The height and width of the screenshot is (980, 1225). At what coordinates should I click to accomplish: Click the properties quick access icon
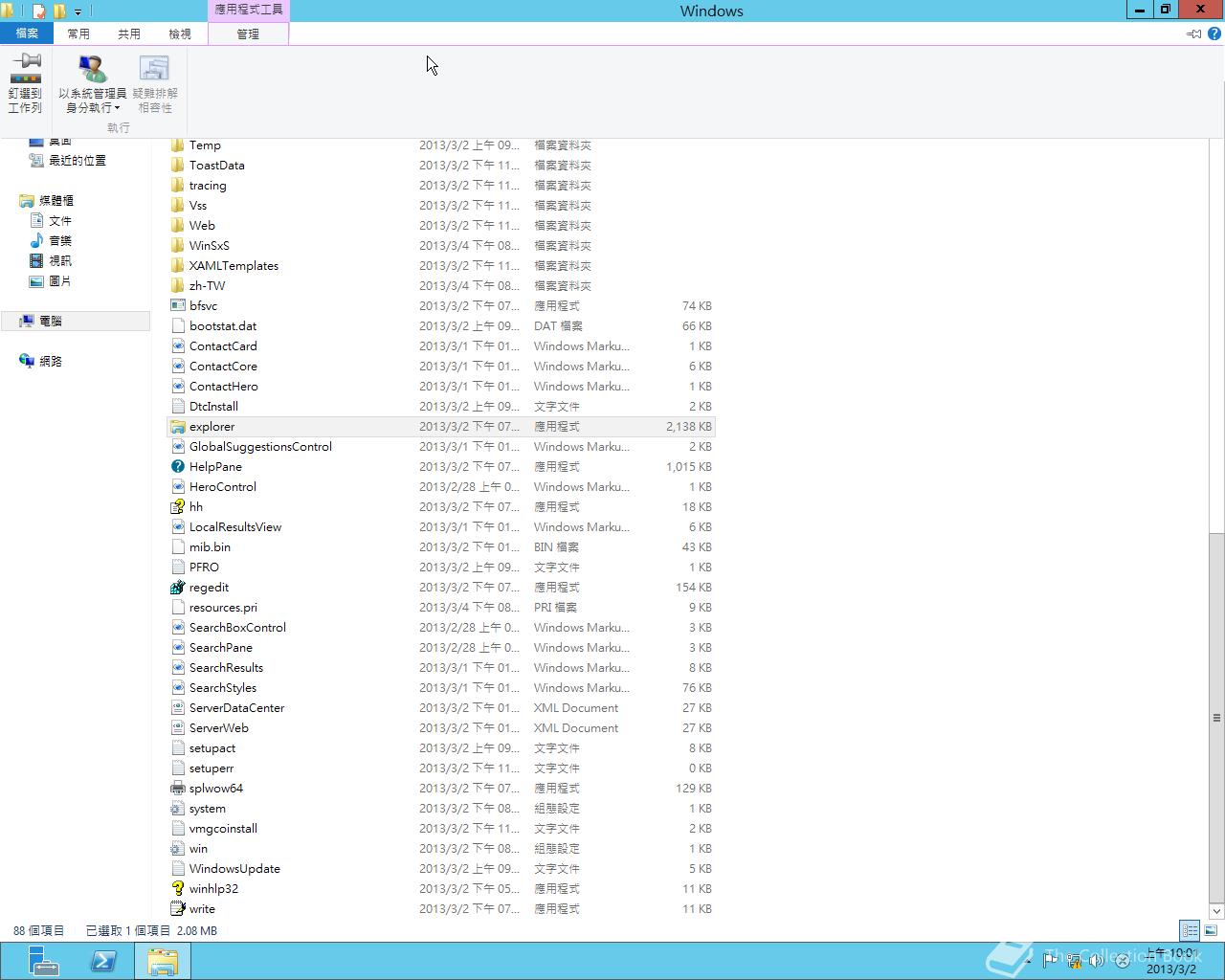point(39,11)
